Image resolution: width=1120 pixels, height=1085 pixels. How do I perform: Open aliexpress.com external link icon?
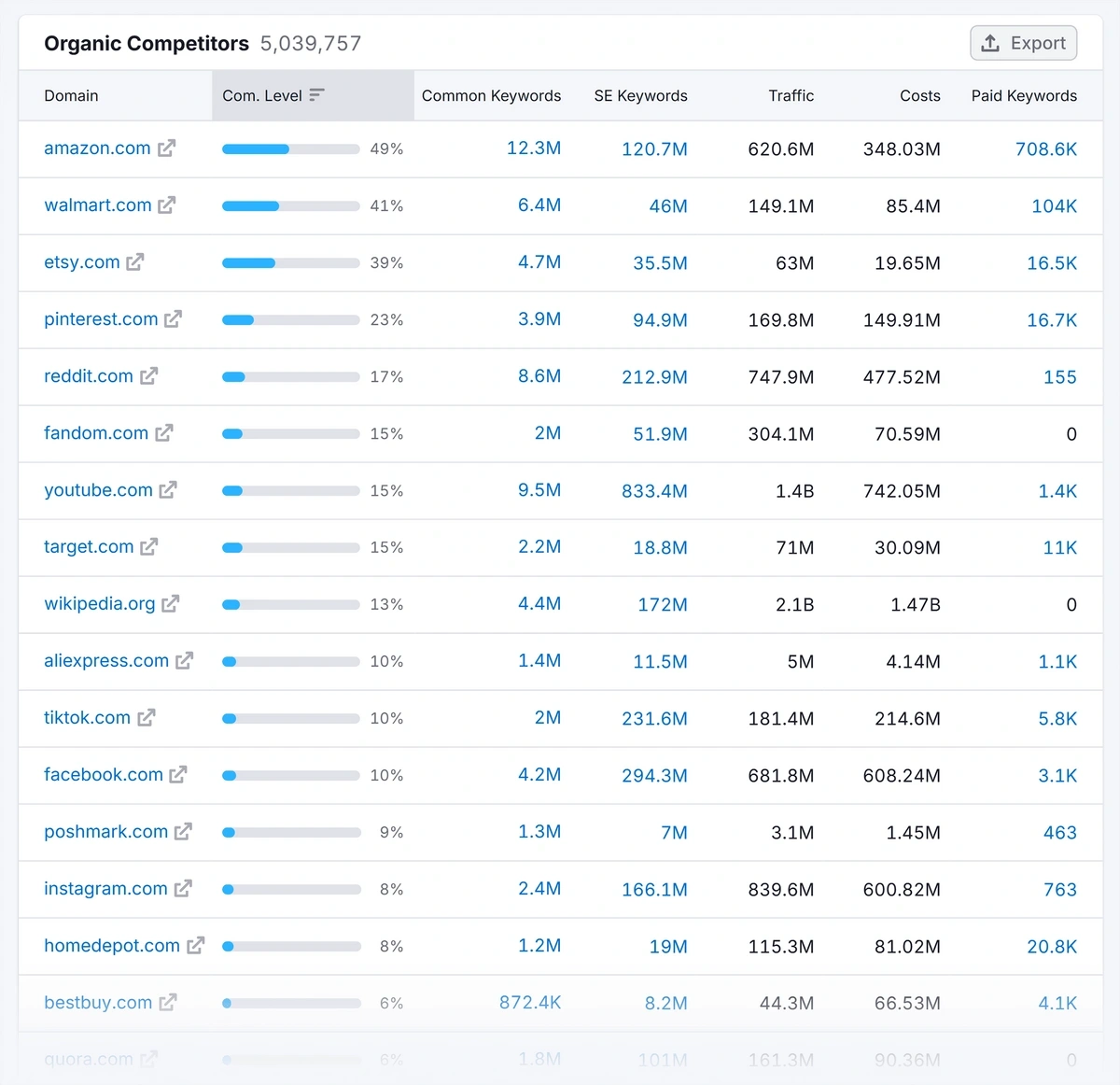[x=185, y=661]
